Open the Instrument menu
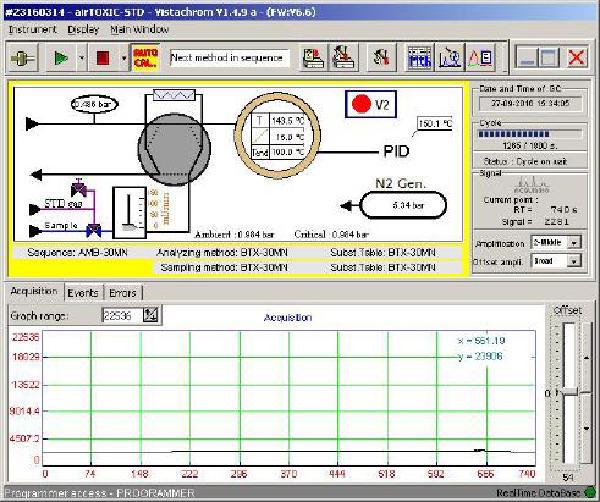 (x=30, y=29)
